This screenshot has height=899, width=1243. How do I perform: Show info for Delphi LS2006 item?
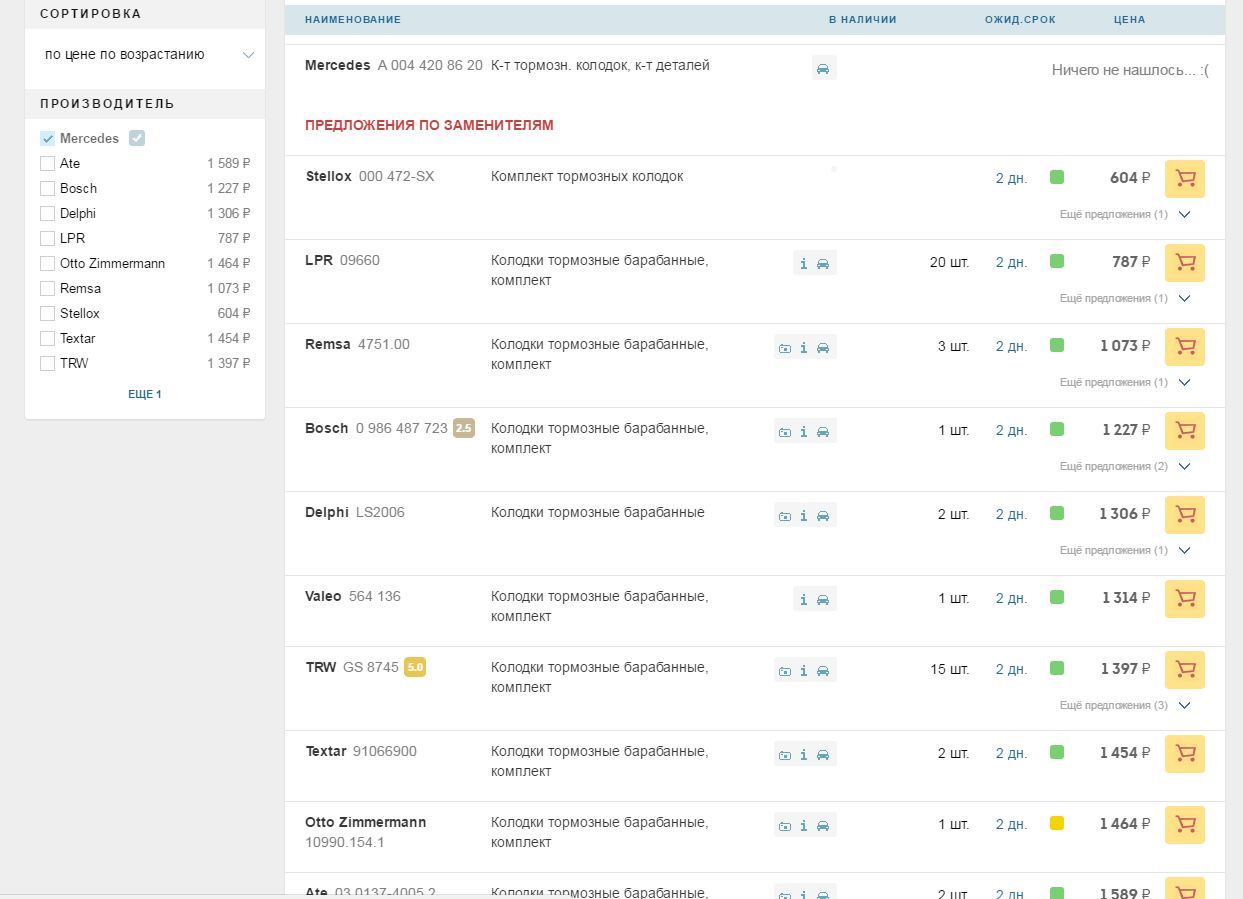803,516
